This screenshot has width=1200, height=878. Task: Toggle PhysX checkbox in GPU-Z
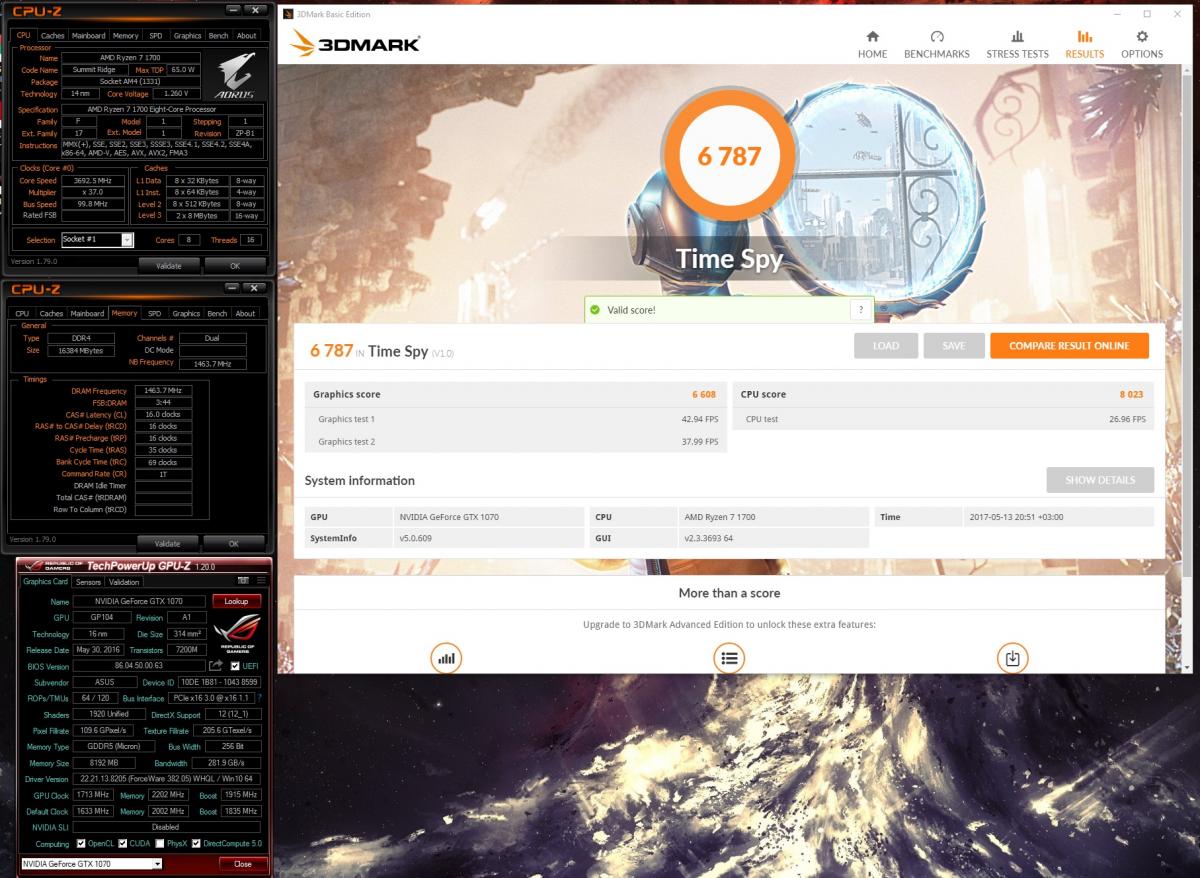pos(160,844)
